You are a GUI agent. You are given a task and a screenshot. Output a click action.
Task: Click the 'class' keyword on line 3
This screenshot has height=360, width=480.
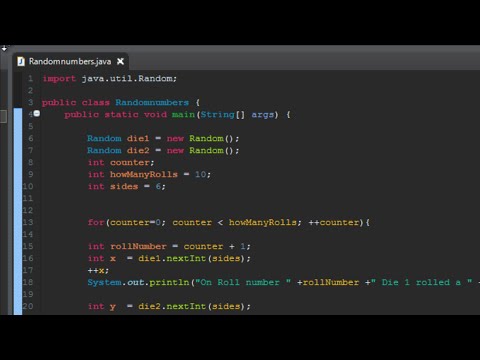coord(95,102)
